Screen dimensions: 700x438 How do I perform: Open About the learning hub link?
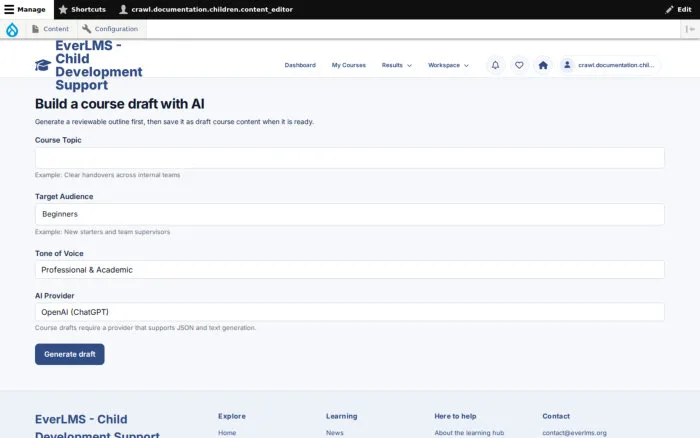coord(469,433)
